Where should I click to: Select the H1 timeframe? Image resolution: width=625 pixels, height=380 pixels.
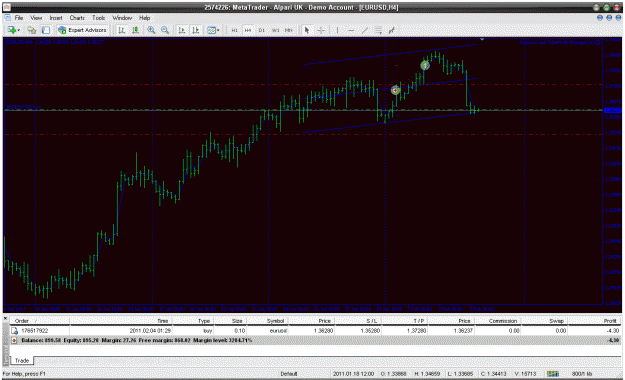point(234,30)
